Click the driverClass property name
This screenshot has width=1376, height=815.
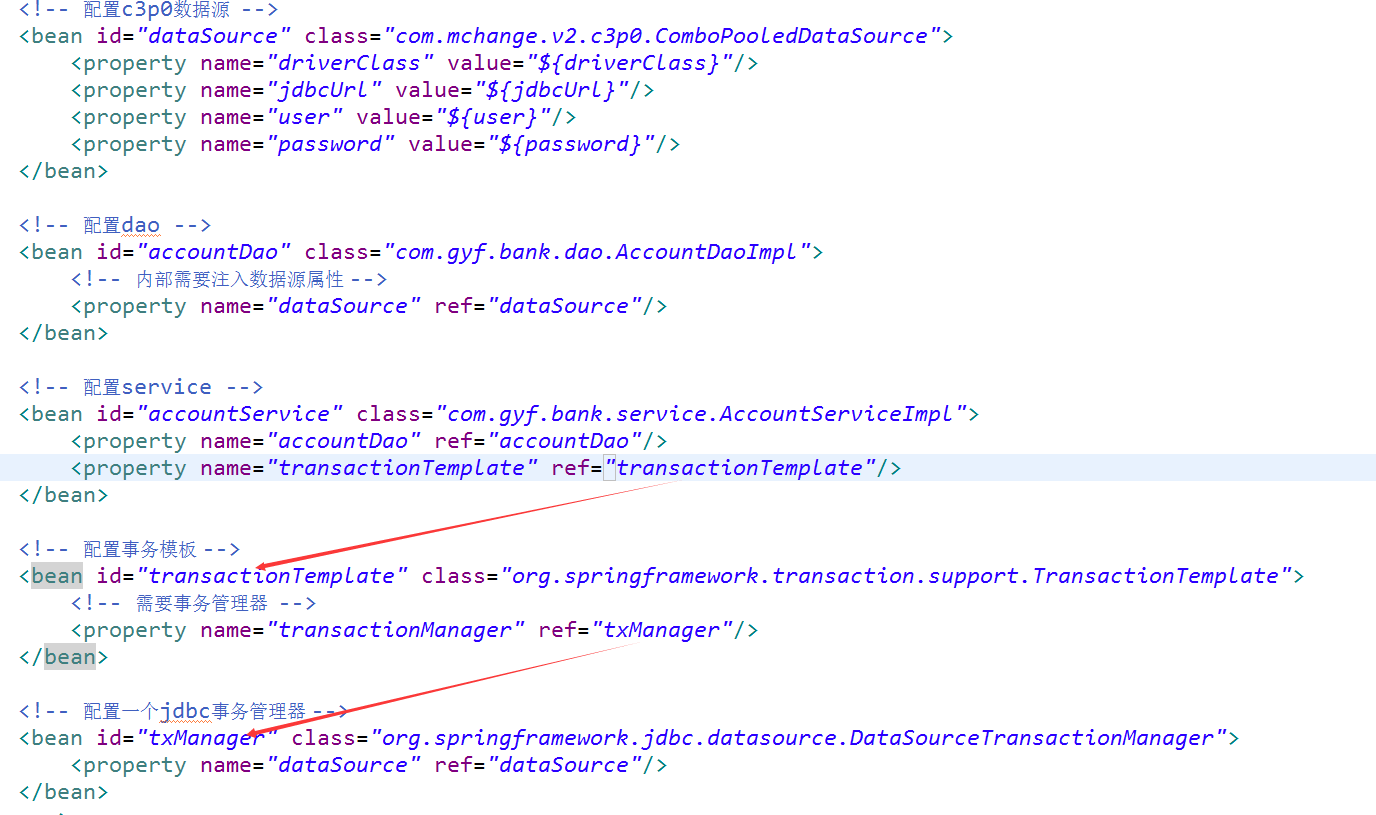coord(350,63)
